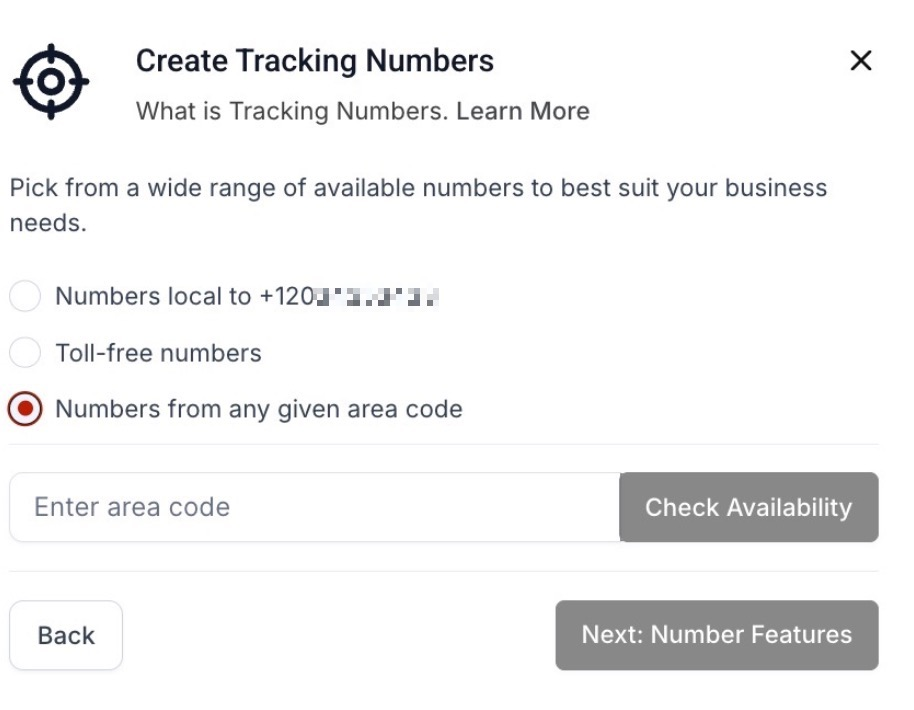Select the "Numbers local to" radio button
914x710 pixels.
point(25,296)
